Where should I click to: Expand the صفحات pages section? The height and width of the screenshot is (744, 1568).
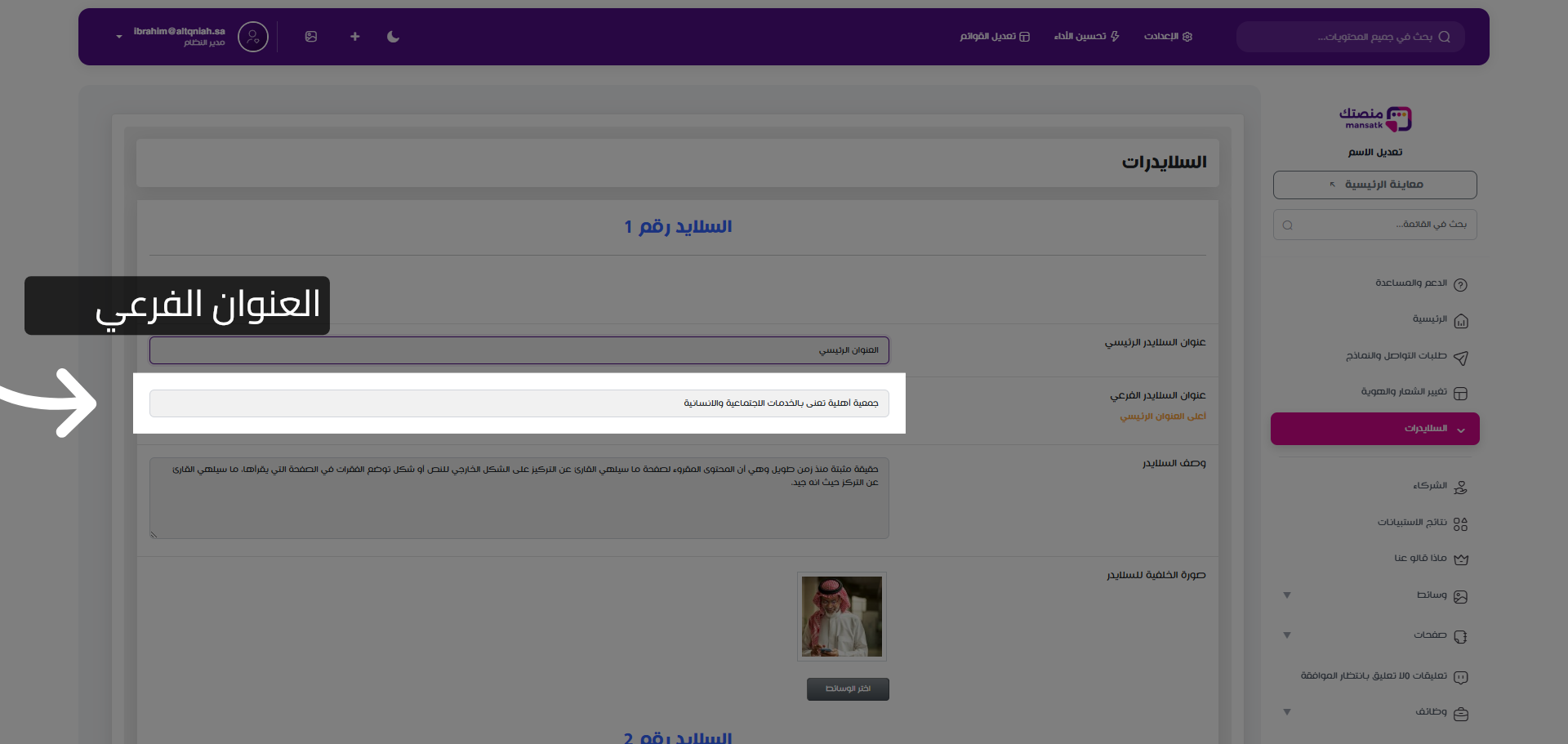1287,635
